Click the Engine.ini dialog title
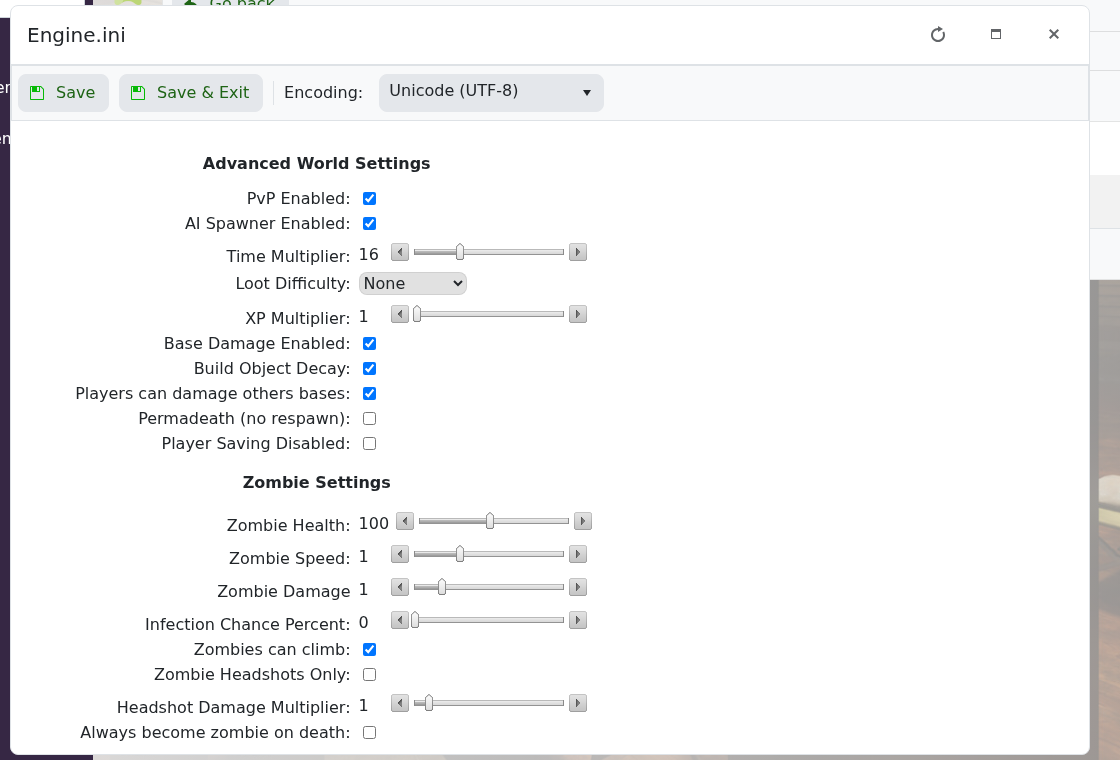The width and height of the screenshot is (1120, 760). pyautogui.click(x=76, y=35)
